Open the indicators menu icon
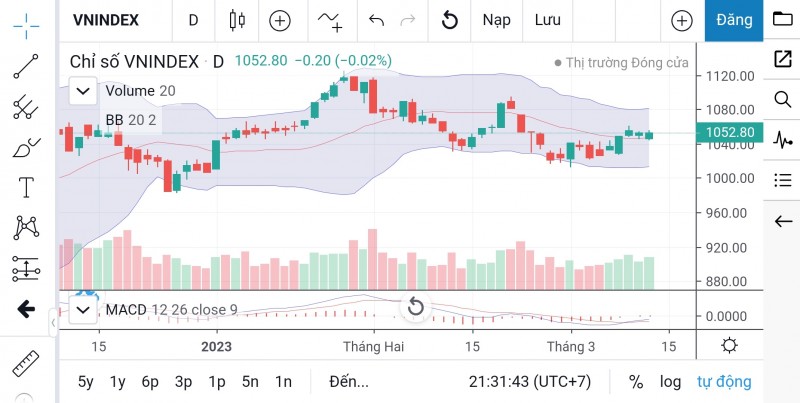The width and height of the screenshot is (800, 403). pos(330,20)
